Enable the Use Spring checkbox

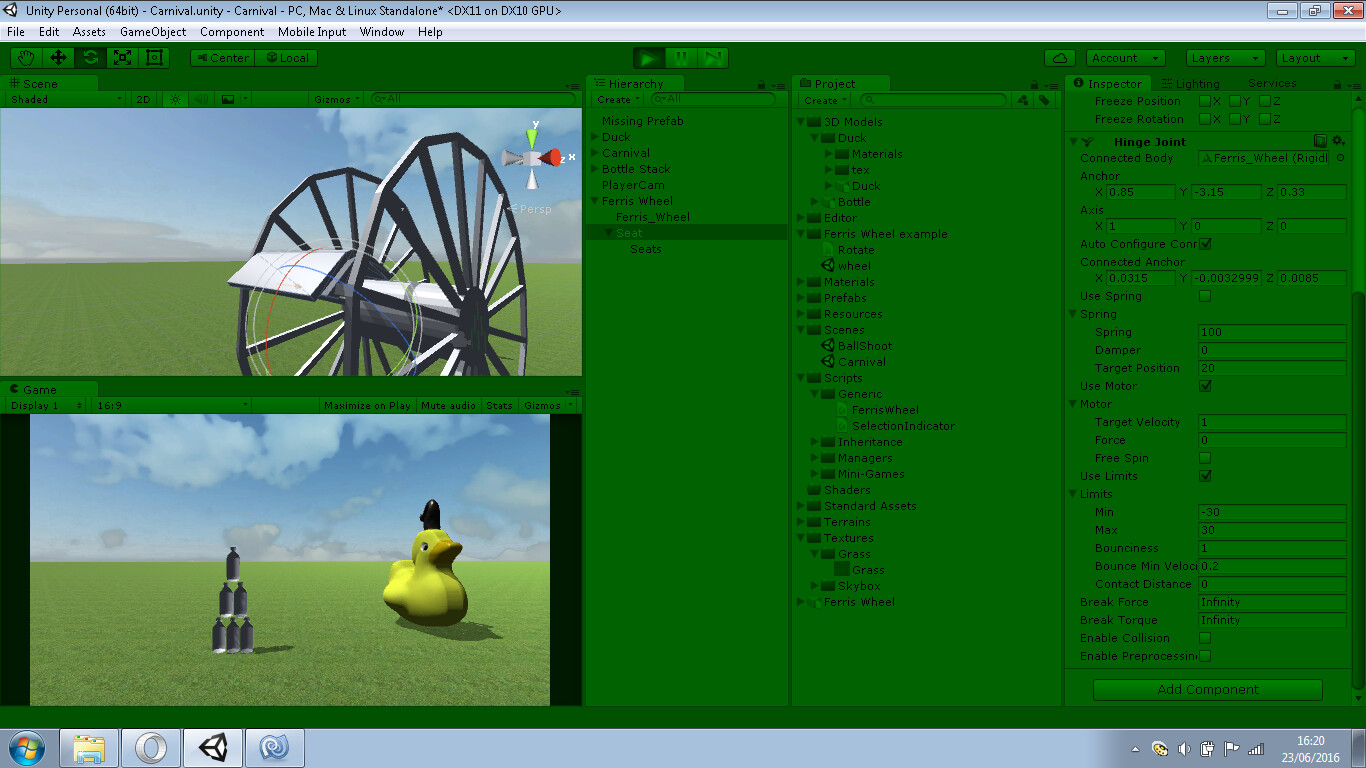tap(1205, 296)
